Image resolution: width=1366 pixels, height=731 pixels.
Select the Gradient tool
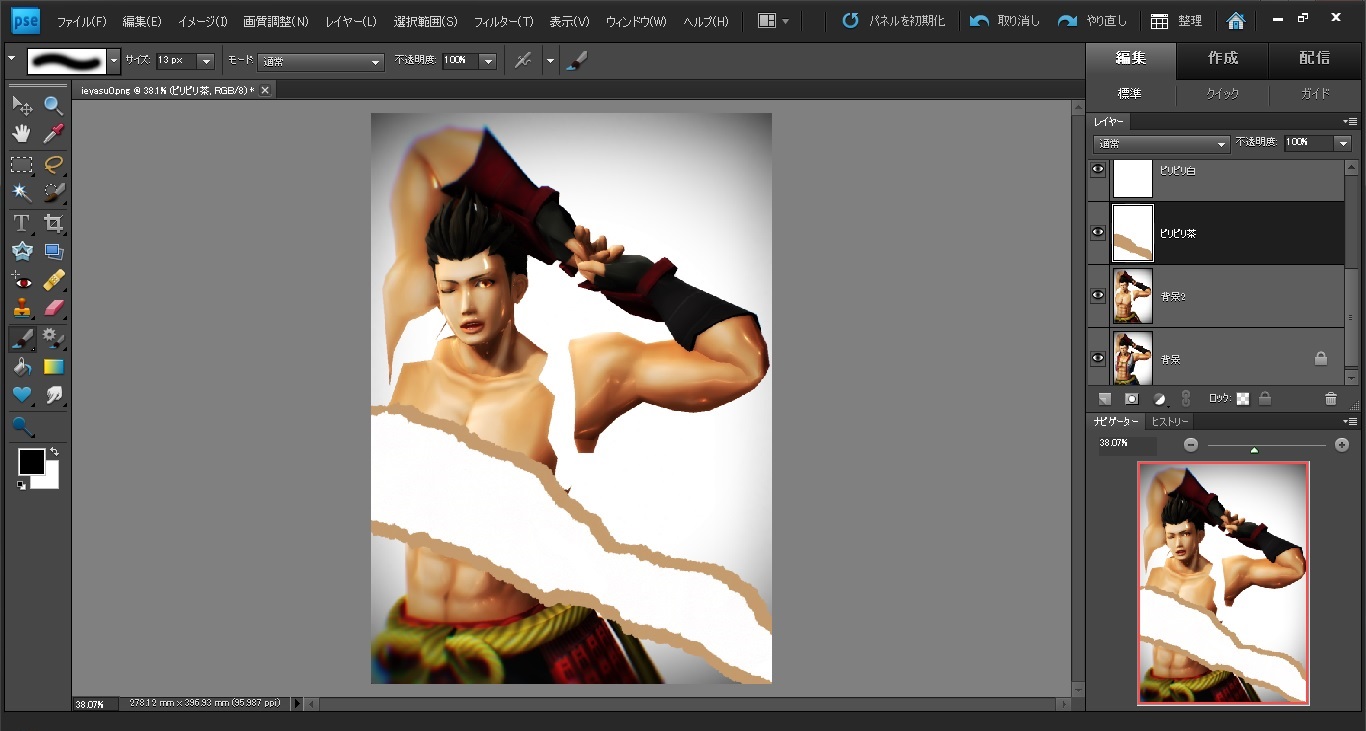(53, 367)
